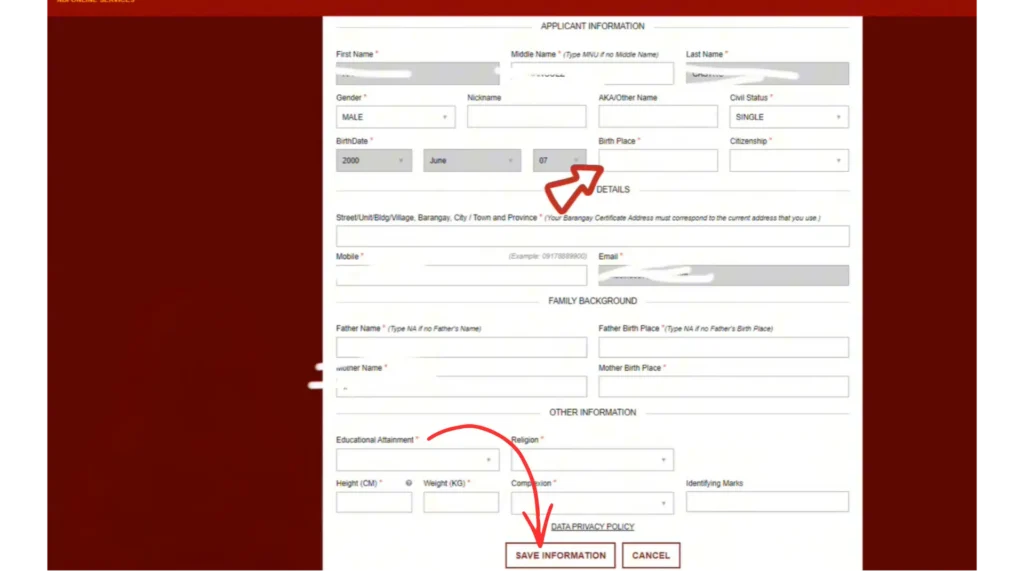Click the Mobile number input field

pyautogui.click(x=461, y=275)
